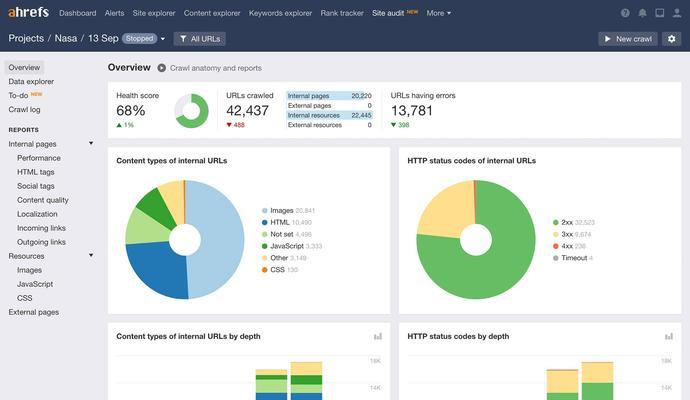Click the Images legend dot

point(264,211)
